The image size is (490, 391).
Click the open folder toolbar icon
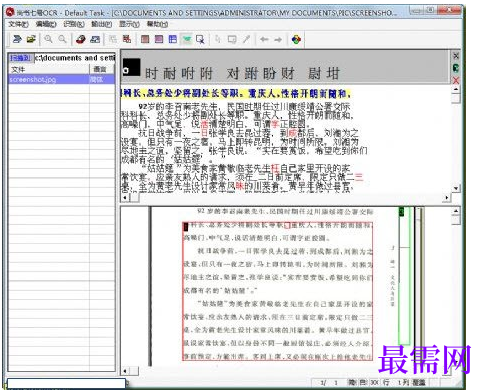click(31, 39)
